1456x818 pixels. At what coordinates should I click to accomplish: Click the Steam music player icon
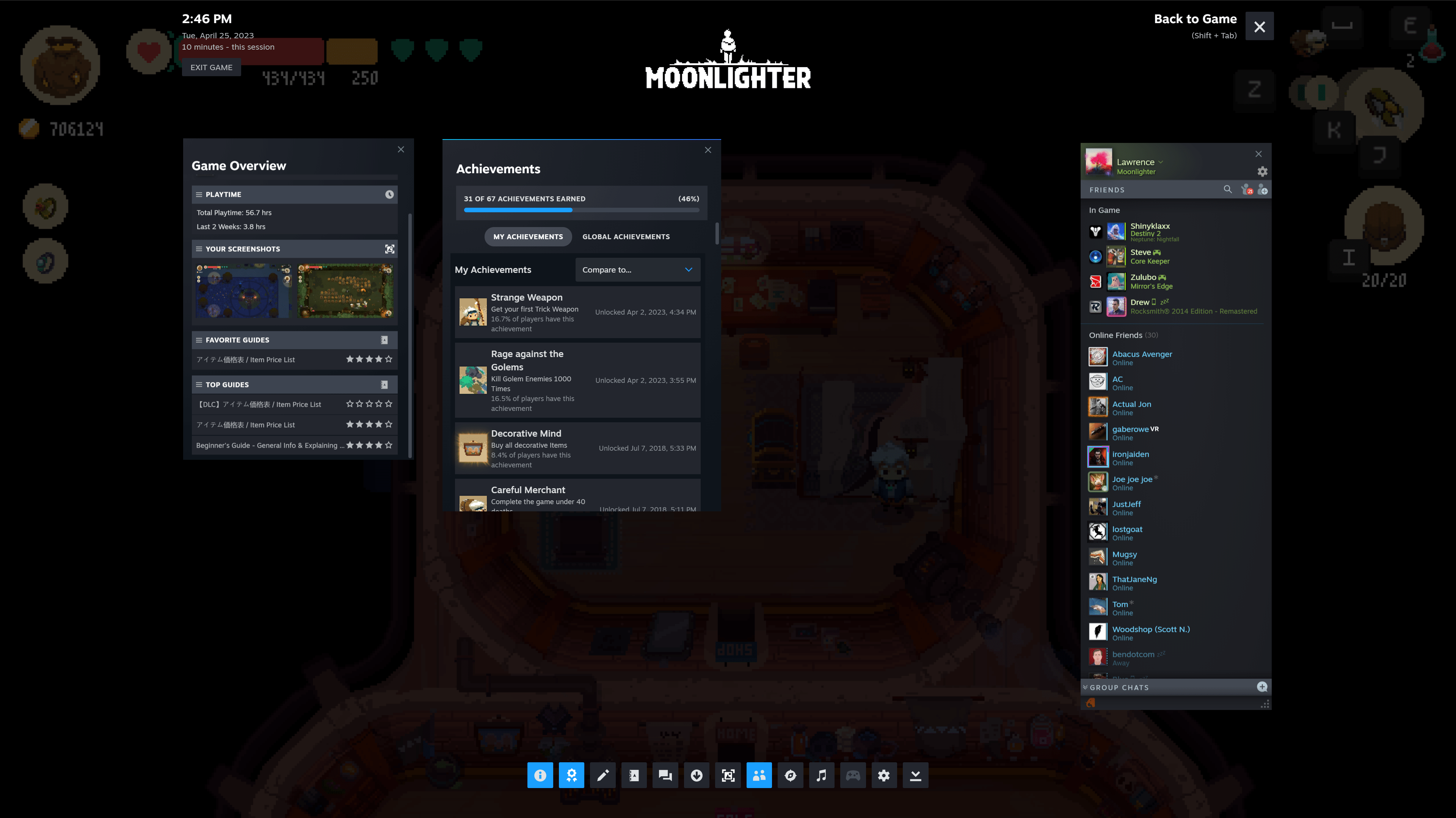pos(821,775)
